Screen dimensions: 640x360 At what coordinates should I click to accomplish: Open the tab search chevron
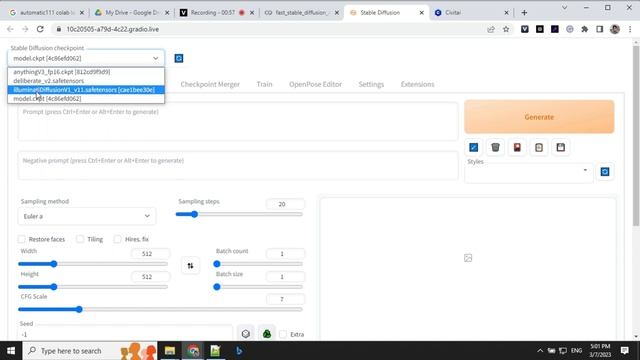[564, 8]
